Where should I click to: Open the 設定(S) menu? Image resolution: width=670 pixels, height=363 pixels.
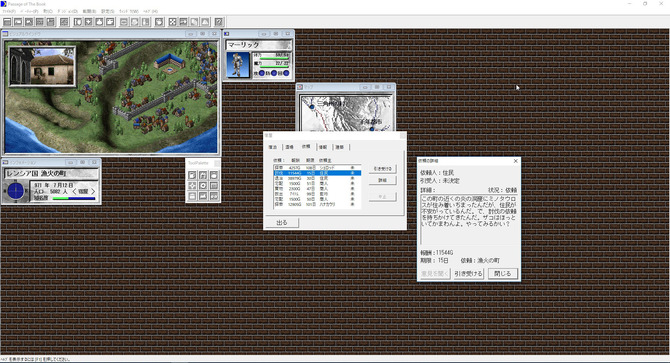(x=108, y=11)
